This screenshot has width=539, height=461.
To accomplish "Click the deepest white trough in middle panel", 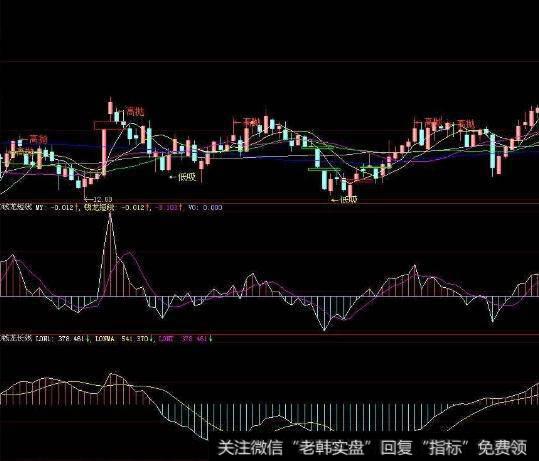I will click(x=324, y=329).
